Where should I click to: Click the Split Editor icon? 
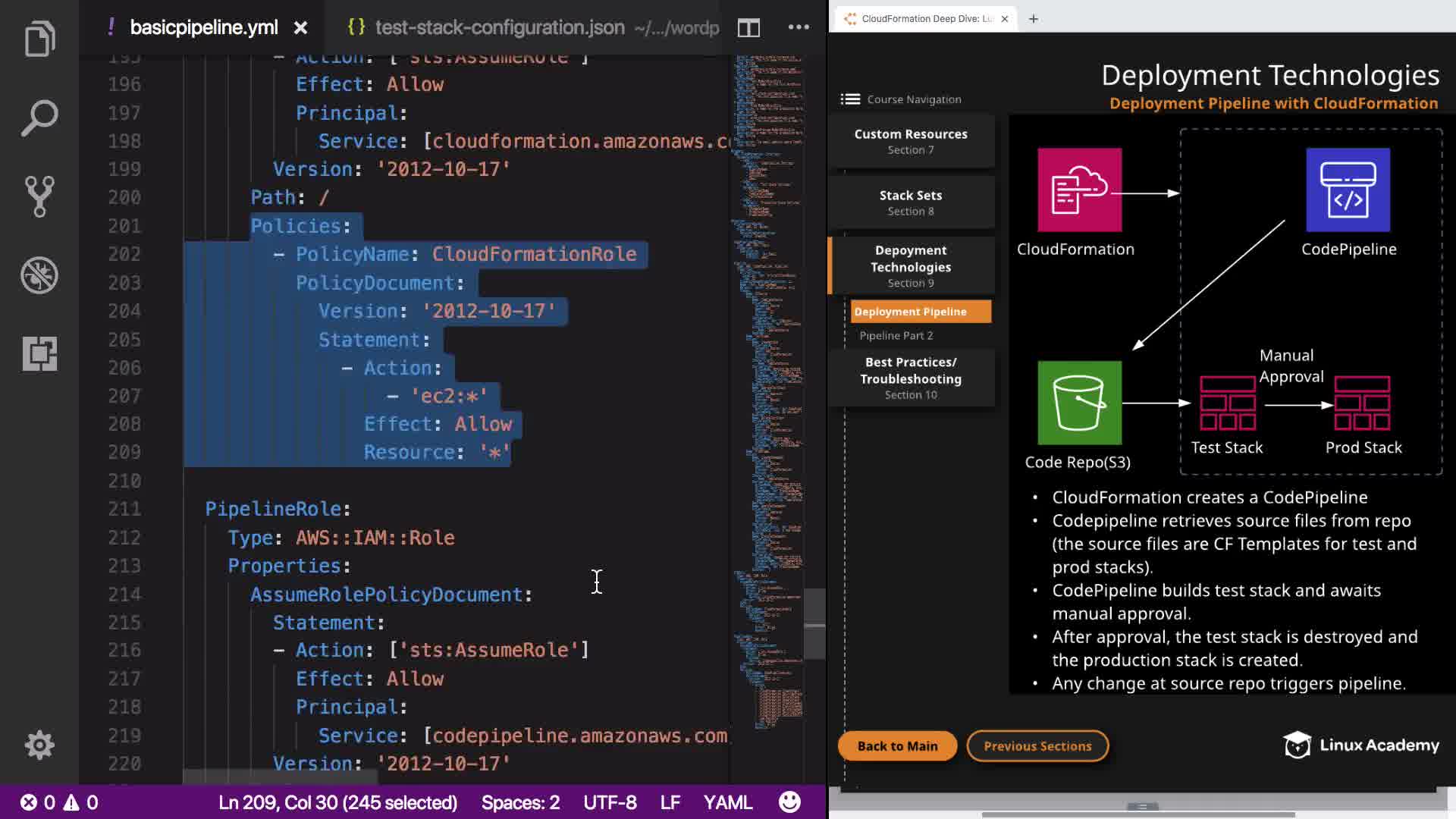click(748, 28)
